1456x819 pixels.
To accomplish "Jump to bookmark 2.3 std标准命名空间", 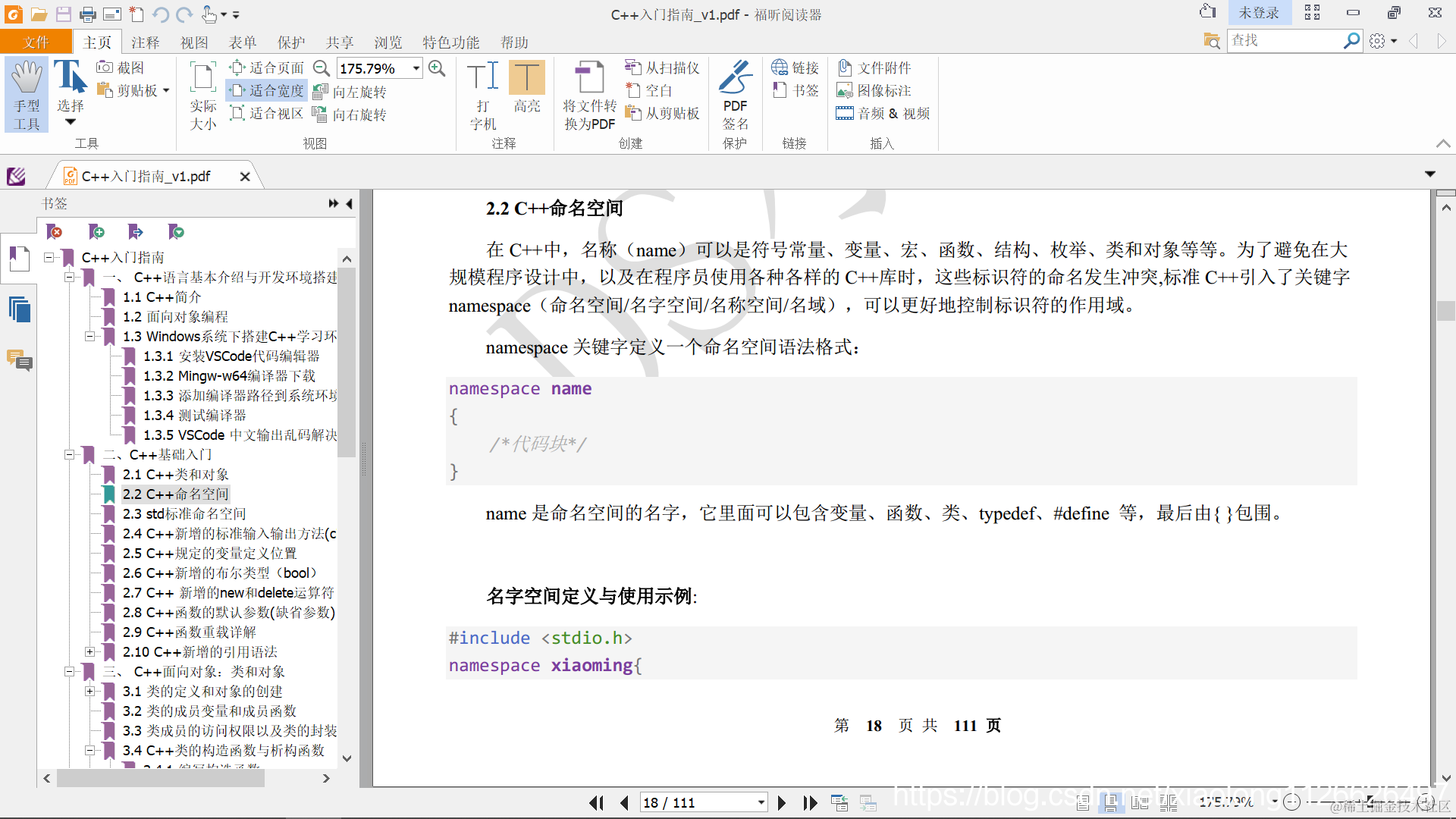I will pyautogui.click(x=184, y=513).
